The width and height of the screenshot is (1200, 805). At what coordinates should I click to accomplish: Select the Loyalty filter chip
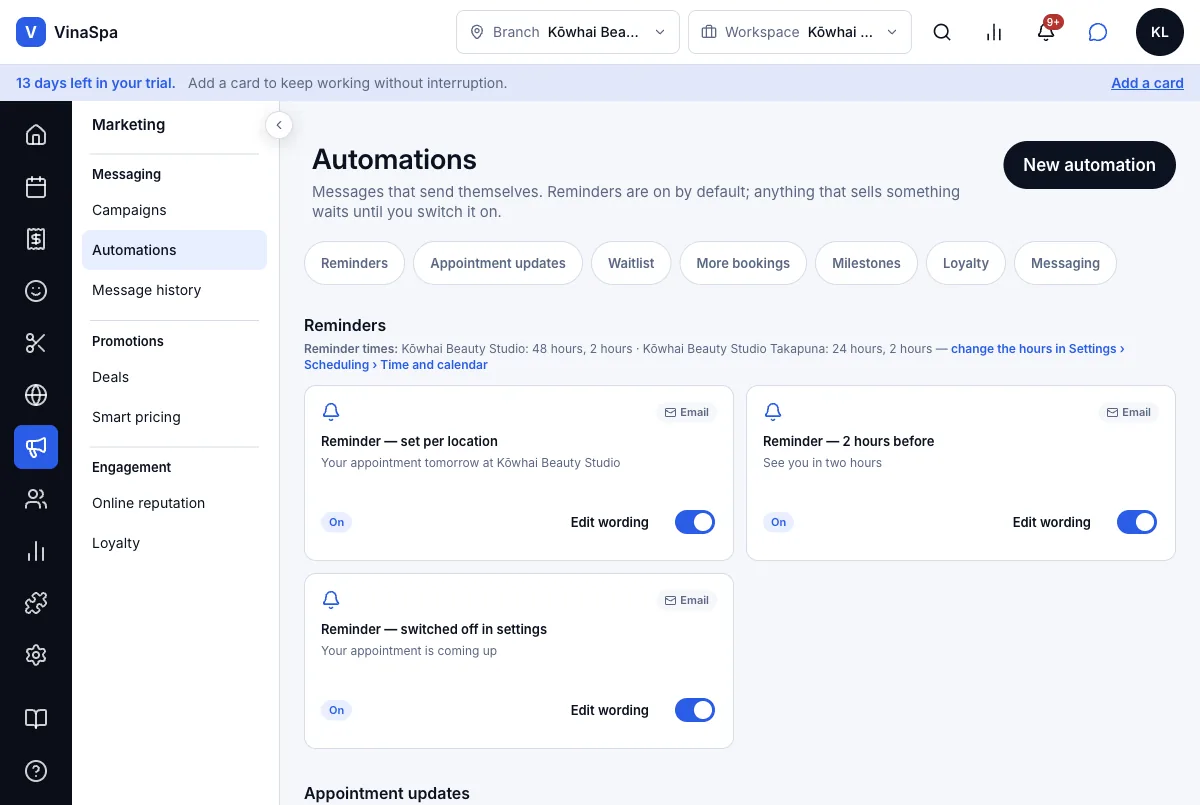click(x=966, y=263)
